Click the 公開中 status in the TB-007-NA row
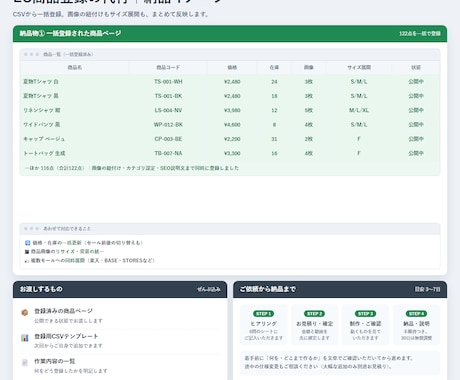 coord(416,153)
